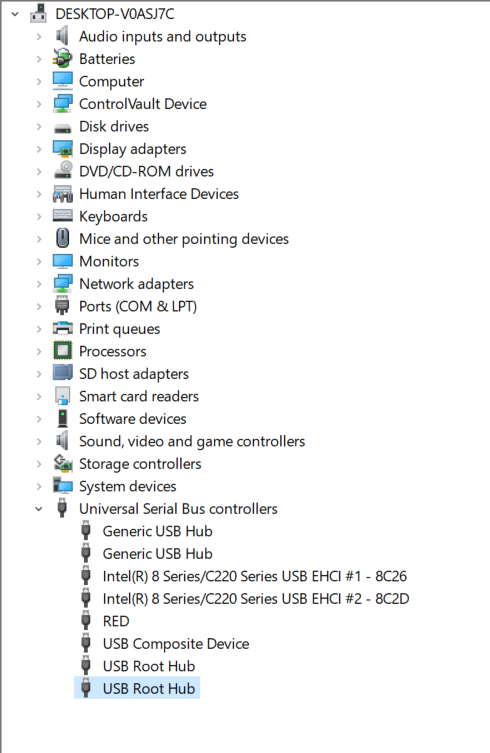Click the Monitors category icon

click(x=62, y=261)
